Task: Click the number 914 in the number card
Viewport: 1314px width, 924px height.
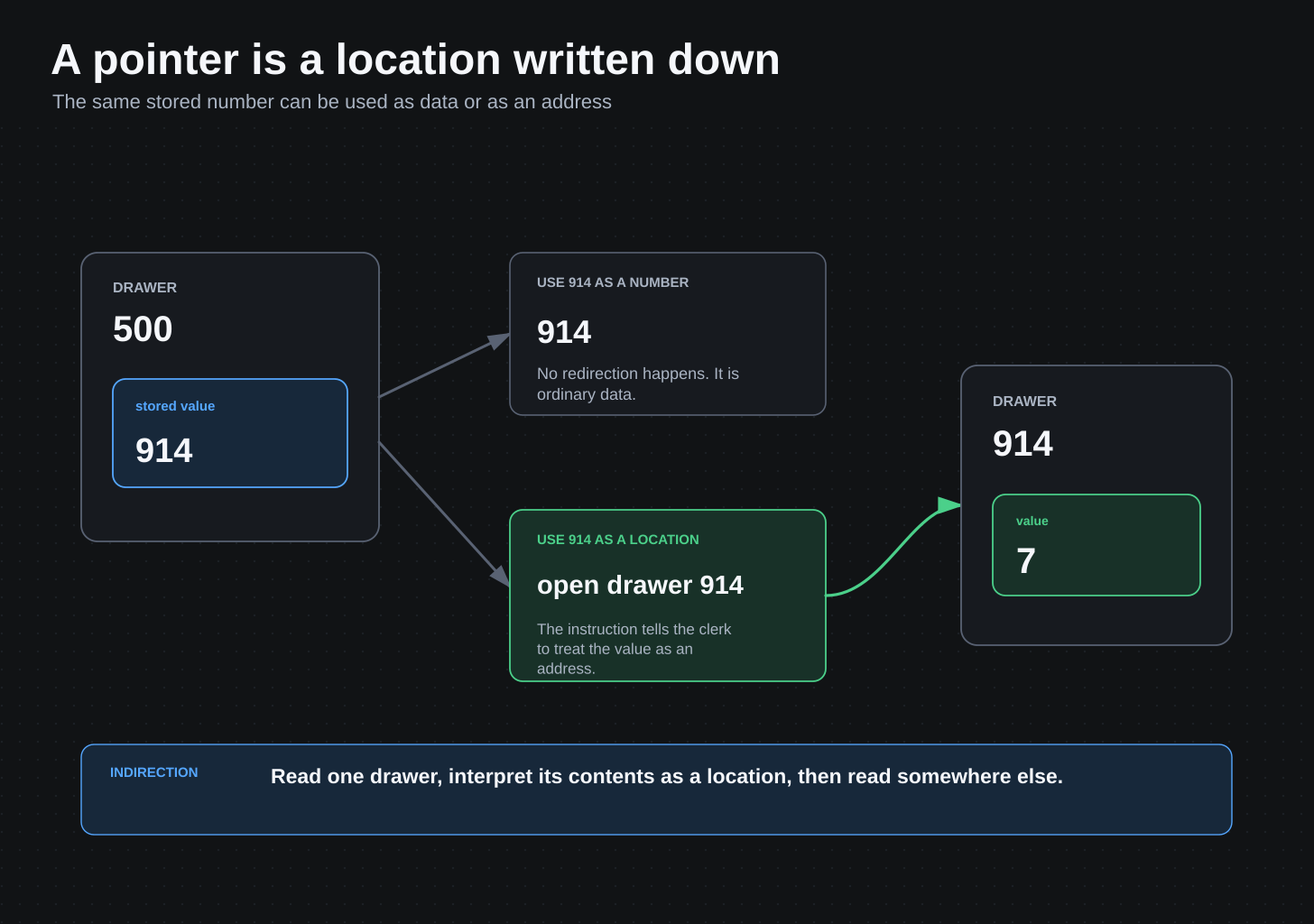Action: (564, 332)
